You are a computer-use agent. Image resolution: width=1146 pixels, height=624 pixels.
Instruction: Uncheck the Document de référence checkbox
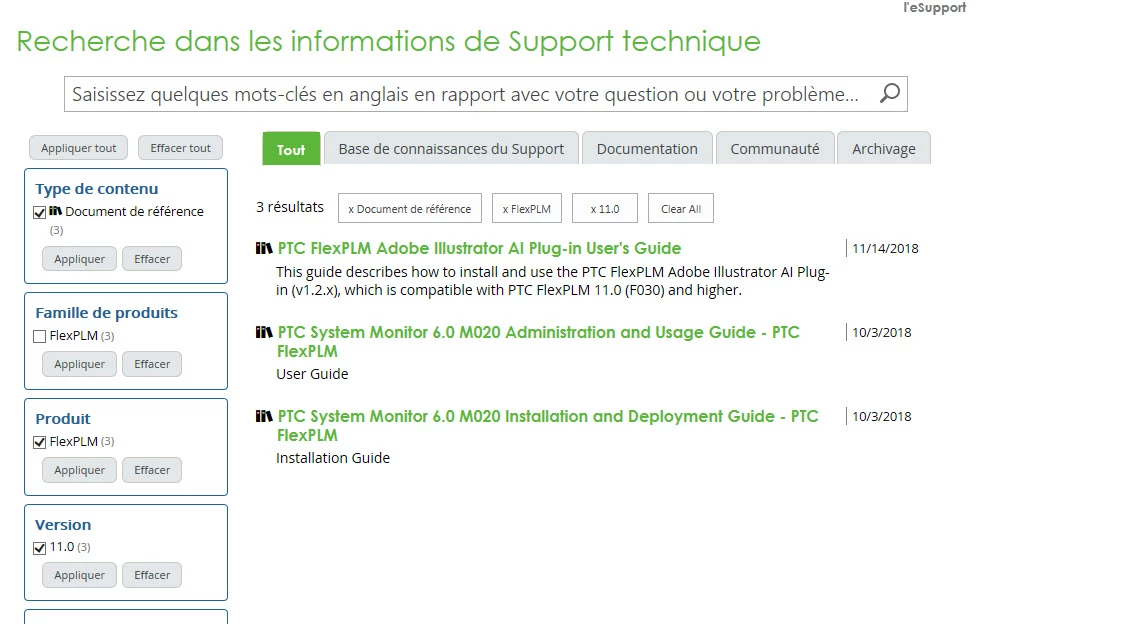point(39,213)
